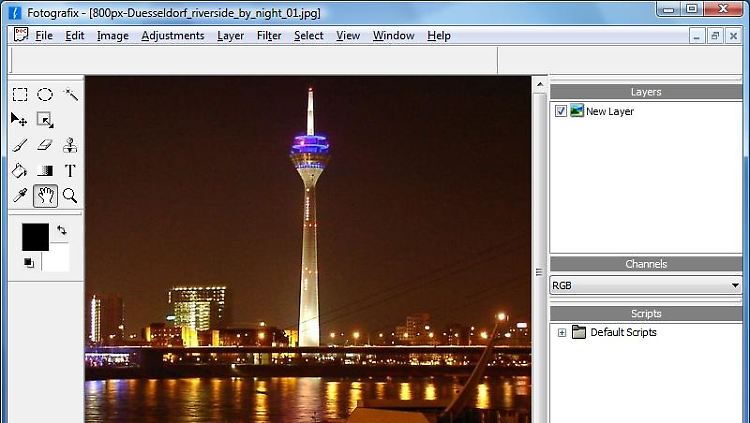Image resolution: width=750 pixels, height=423 pixels.
Task: Activate the Zoom magnifier tool
Action: click(x=70, y=196)
